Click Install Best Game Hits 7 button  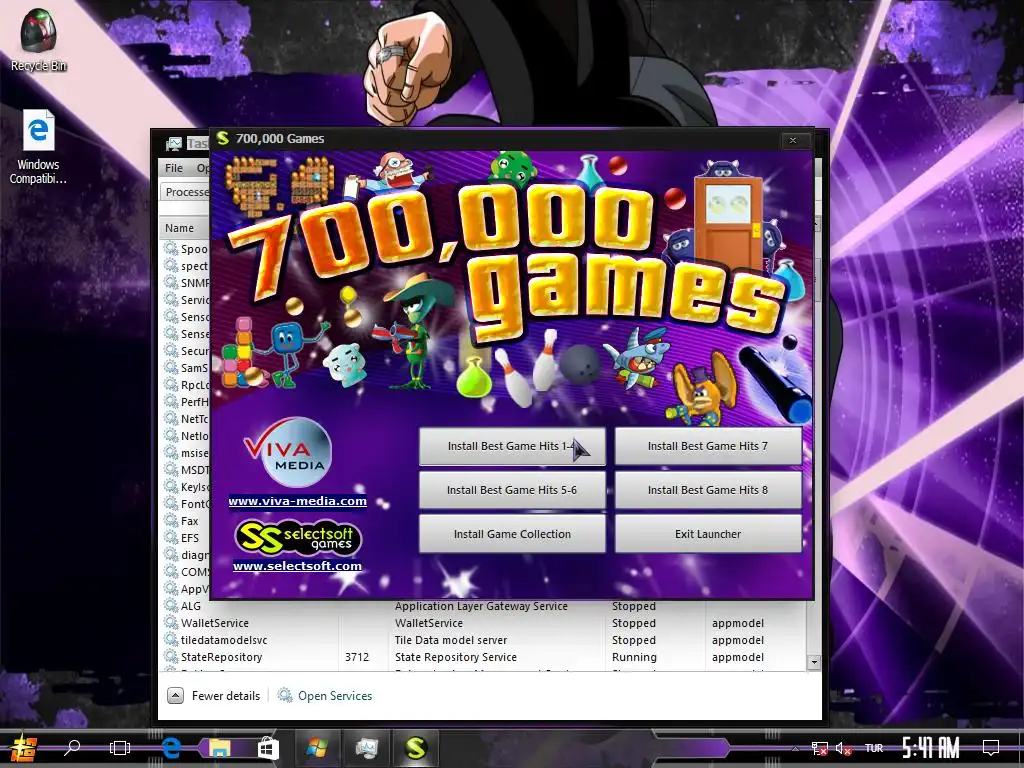click(x=708, y=446)
